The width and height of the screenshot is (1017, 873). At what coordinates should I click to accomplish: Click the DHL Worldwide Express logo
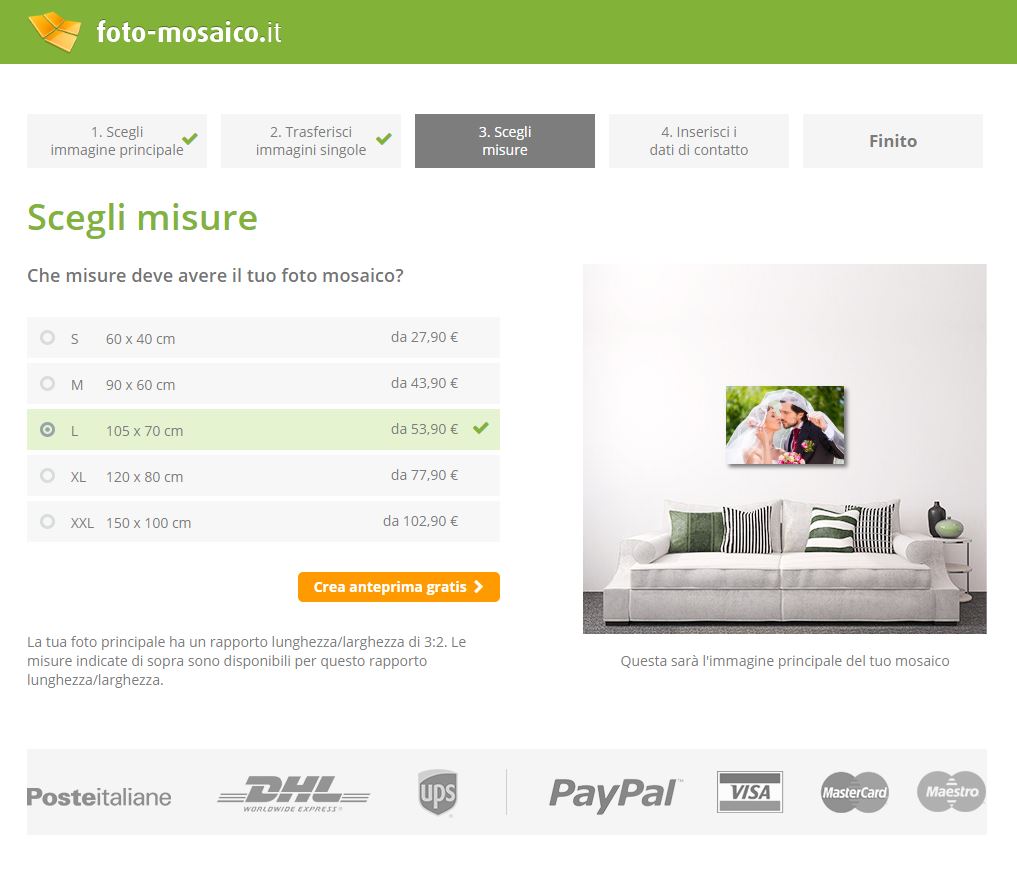point(293,793)
